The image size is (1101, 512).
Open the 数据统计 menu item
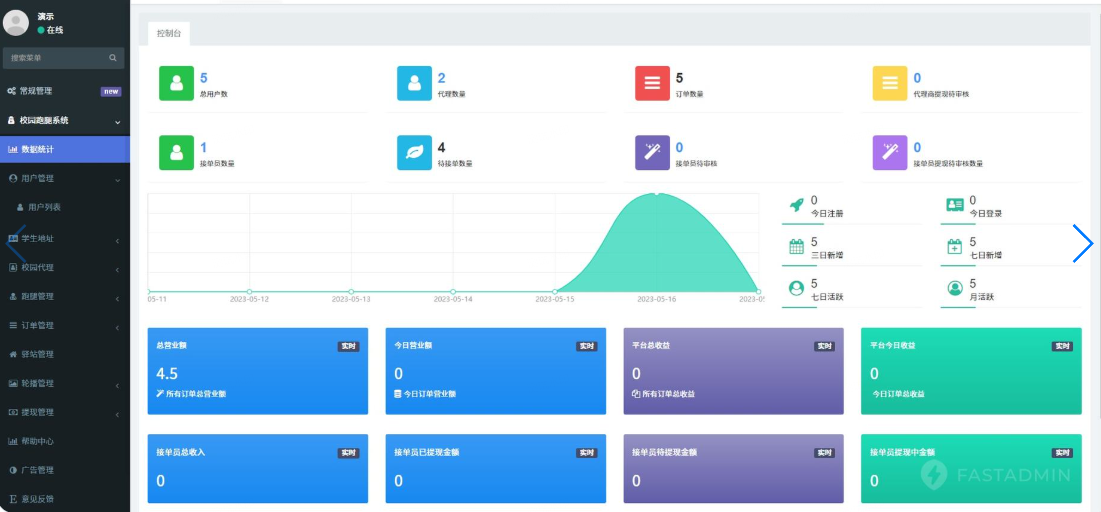38,150
